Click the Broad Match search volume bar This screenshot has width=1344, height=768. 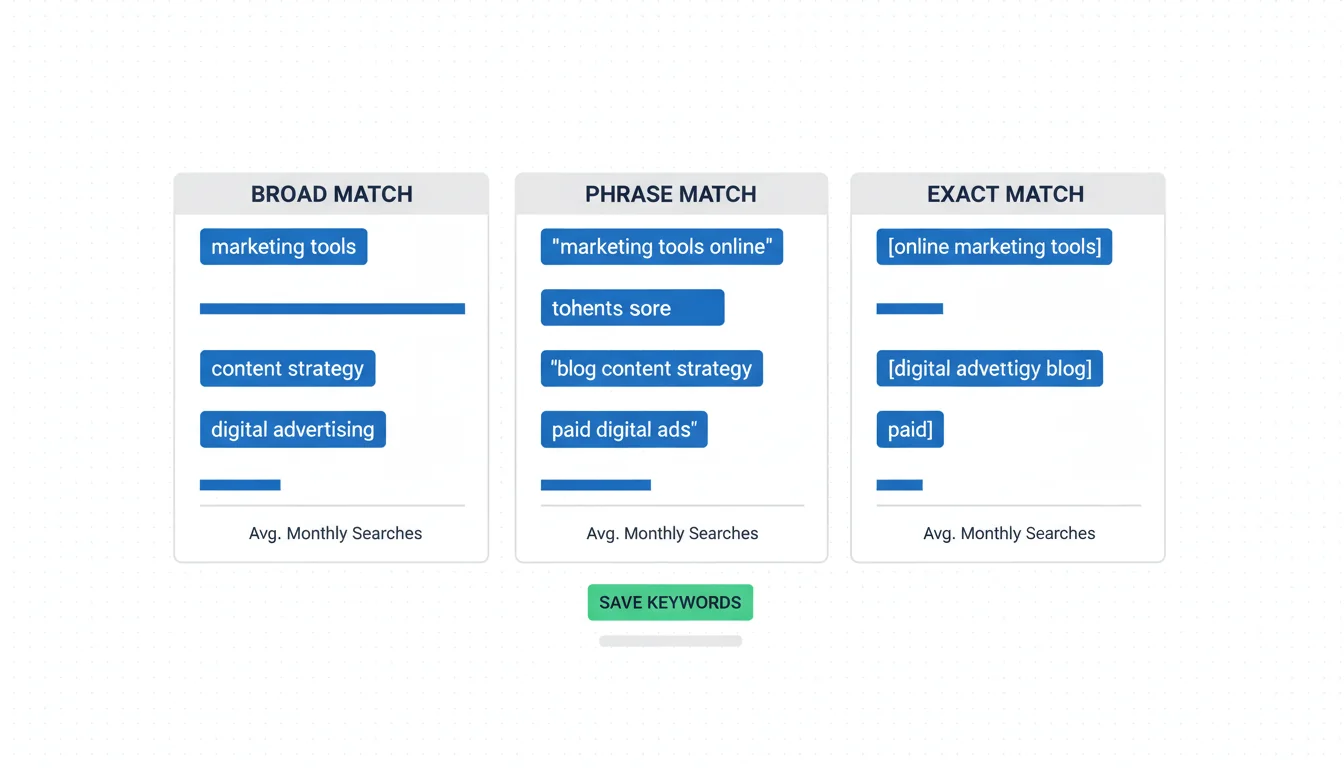pos(240,485)
